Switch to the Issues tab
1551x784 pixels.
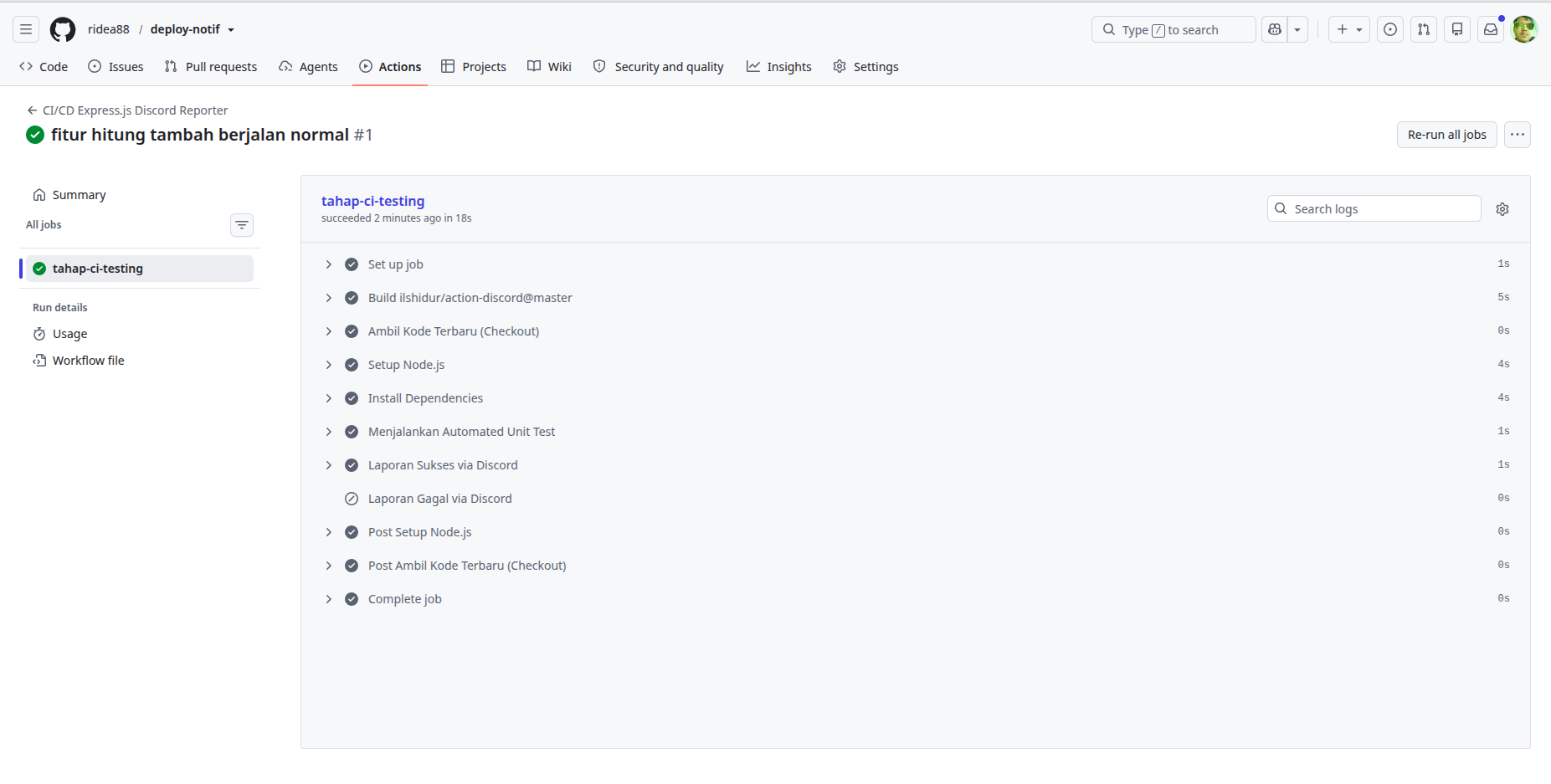(x=116, y=67)
